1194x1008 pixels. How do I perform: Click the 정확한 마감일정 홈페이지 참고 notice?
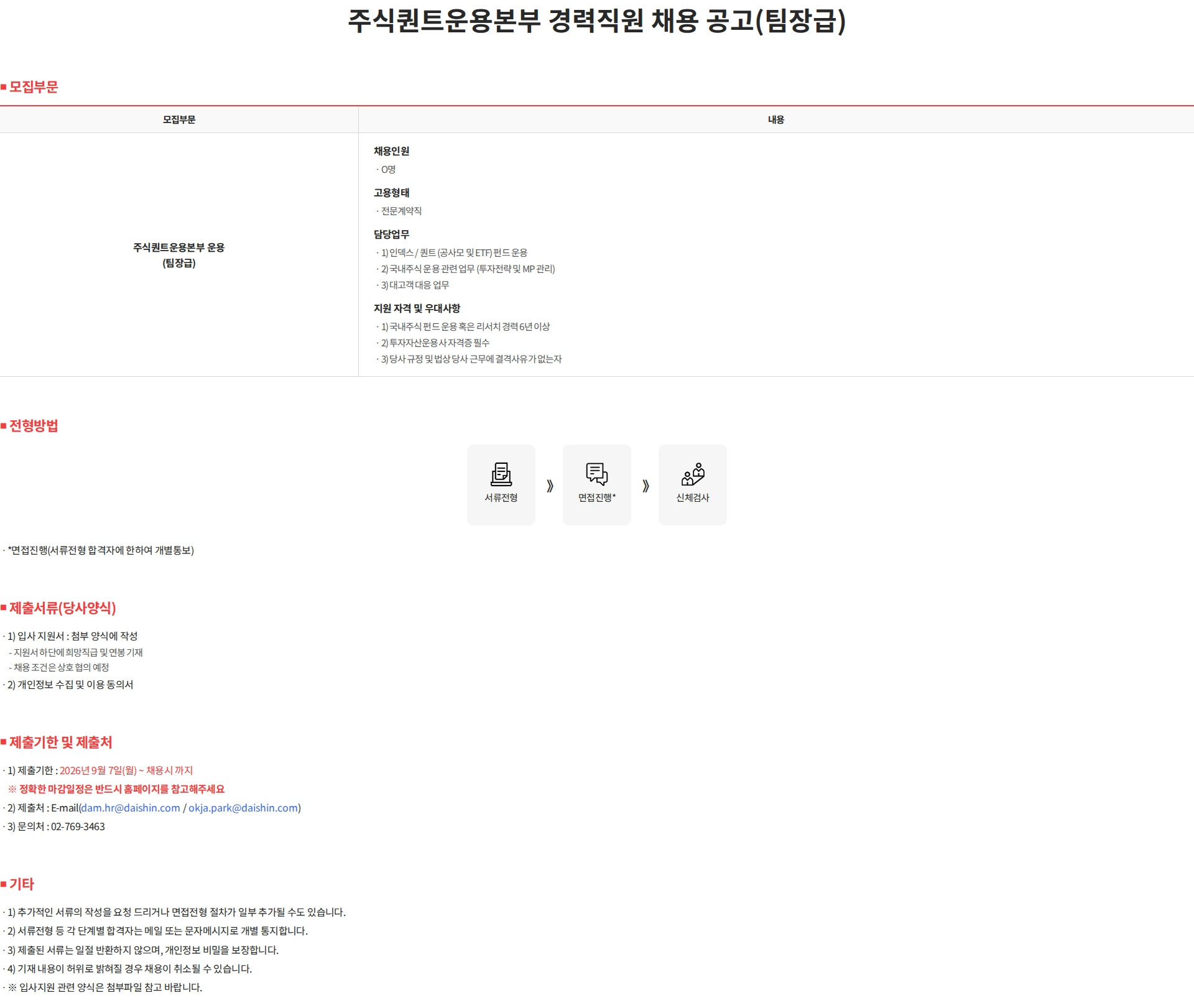116,789
